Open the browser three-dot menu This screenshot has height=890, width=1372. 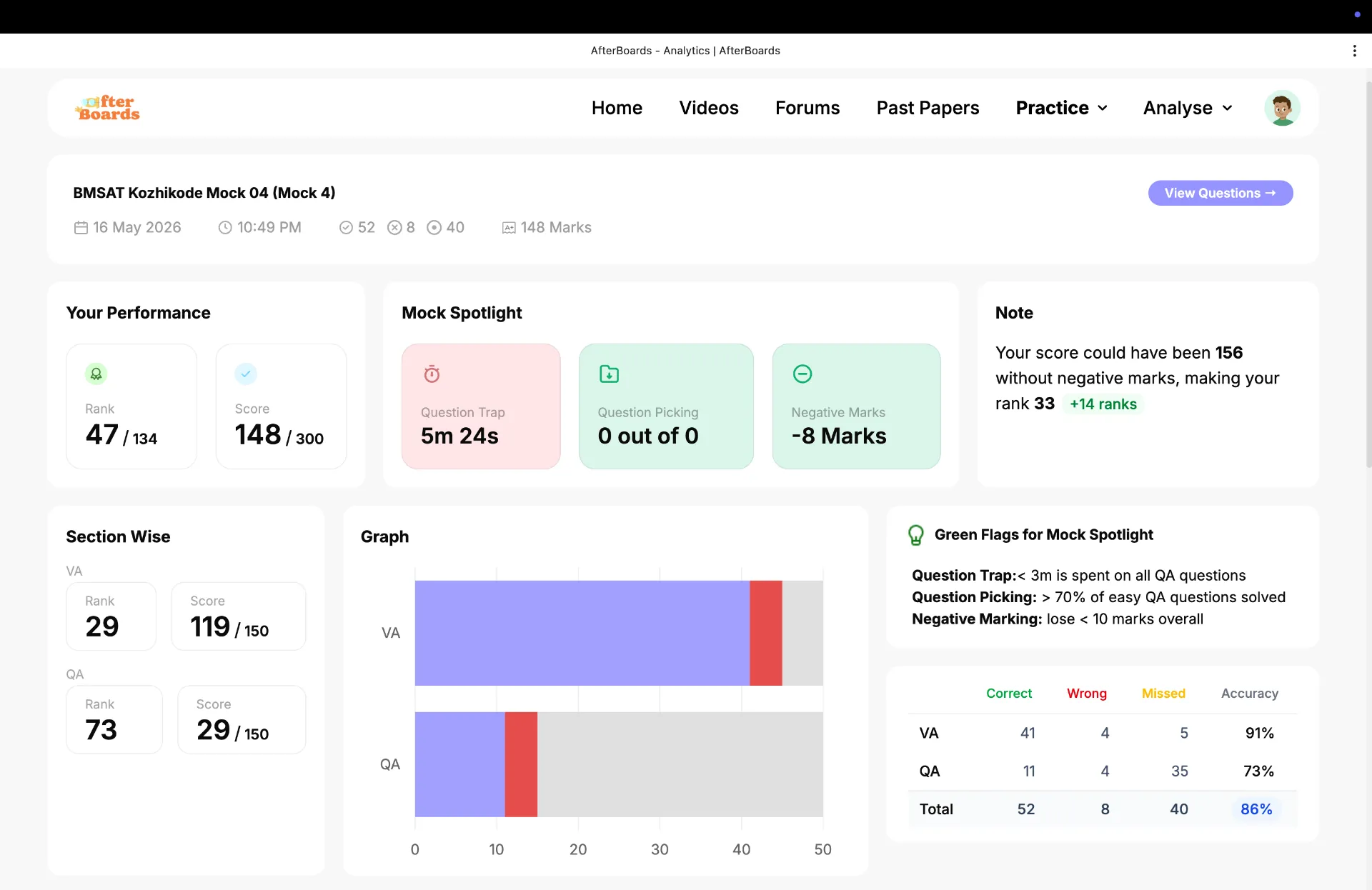point(1354,51)
